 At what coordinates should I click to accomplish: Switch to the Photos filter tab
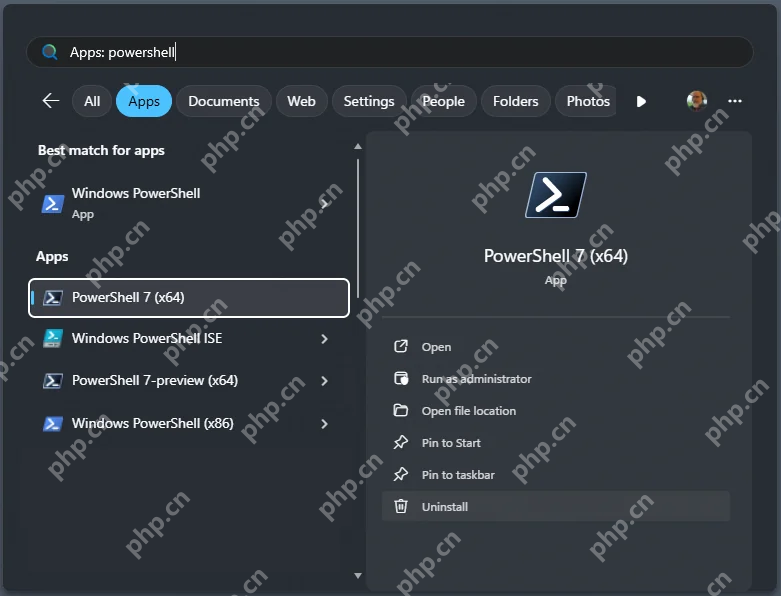(586, 101)
